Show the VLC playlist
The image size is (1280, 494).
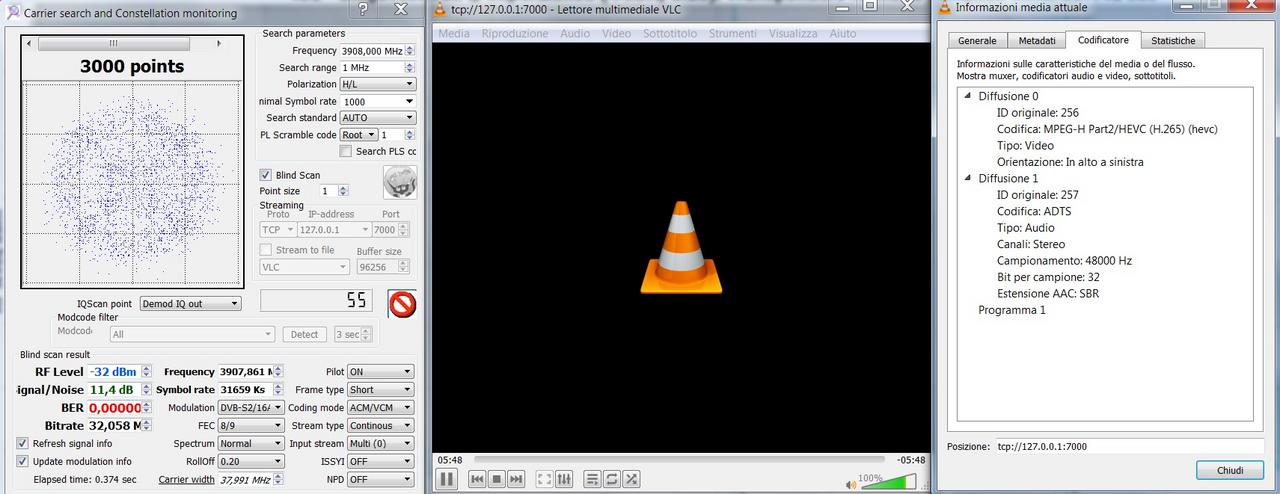(593, 480)
